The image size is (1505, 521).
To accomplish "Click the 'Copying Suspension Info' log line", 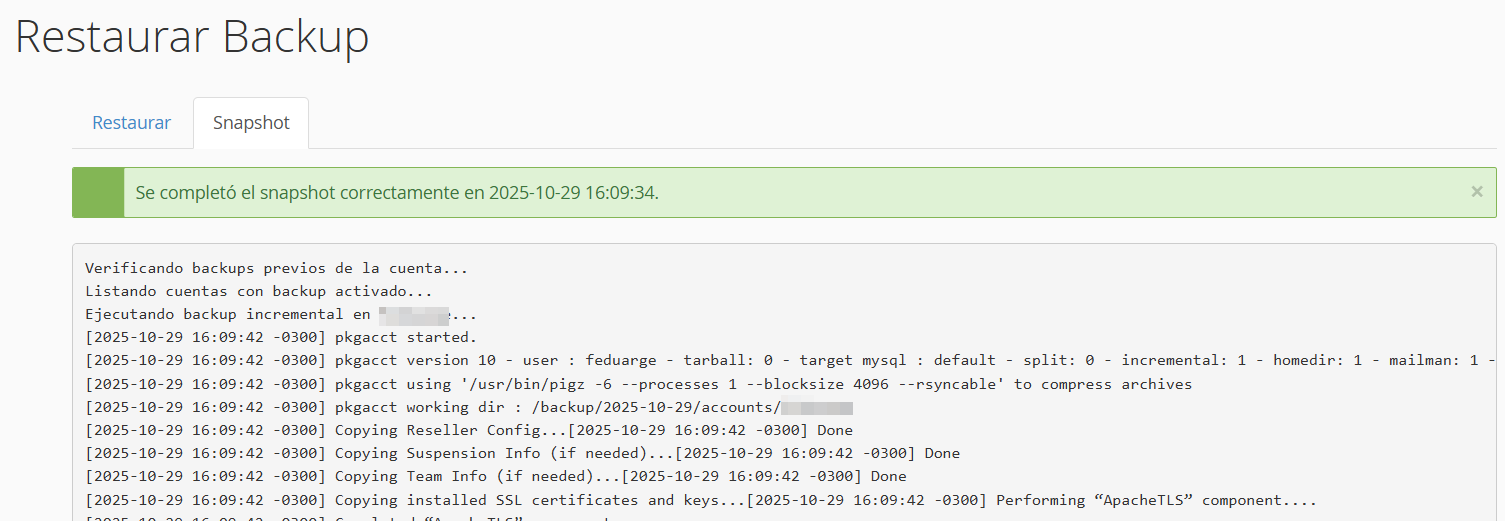I will (x=520, y=453).
